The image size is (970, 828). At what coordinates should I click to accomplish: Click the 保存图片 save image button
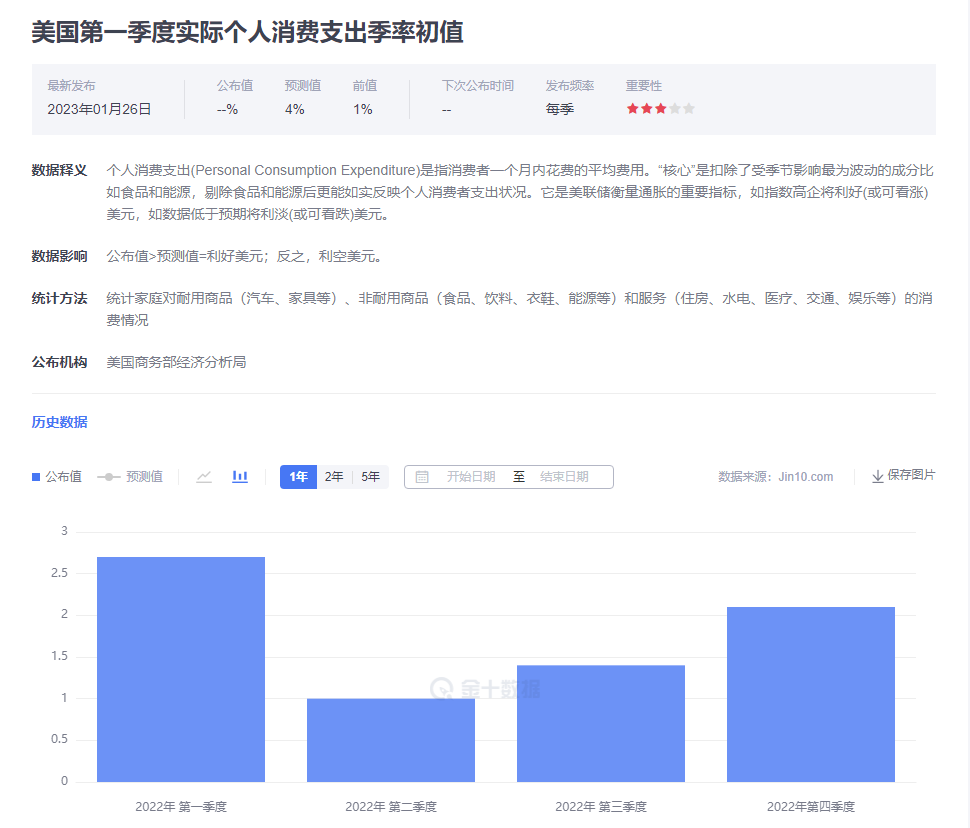905,477
